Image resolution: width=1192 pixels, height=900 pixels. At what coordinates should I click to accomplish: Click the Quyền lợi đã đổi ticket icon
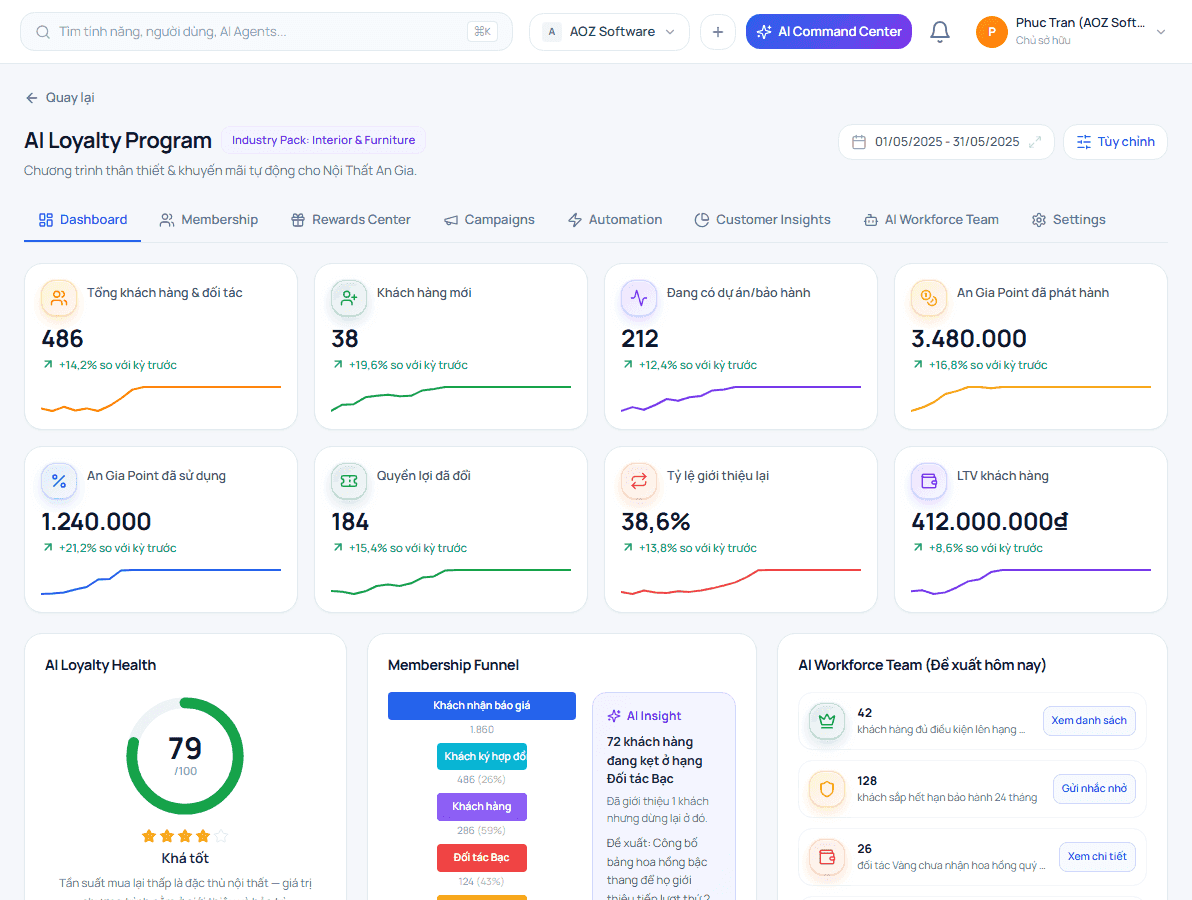pos(349,481)
